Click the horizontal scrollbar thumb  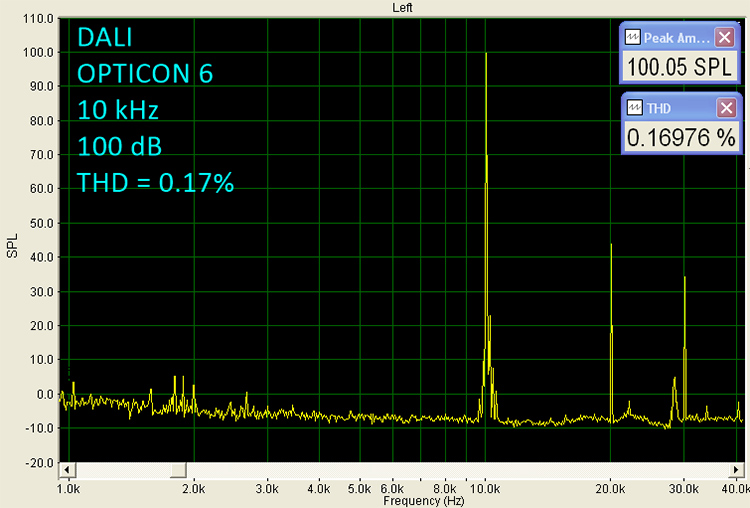click(178, 469)
